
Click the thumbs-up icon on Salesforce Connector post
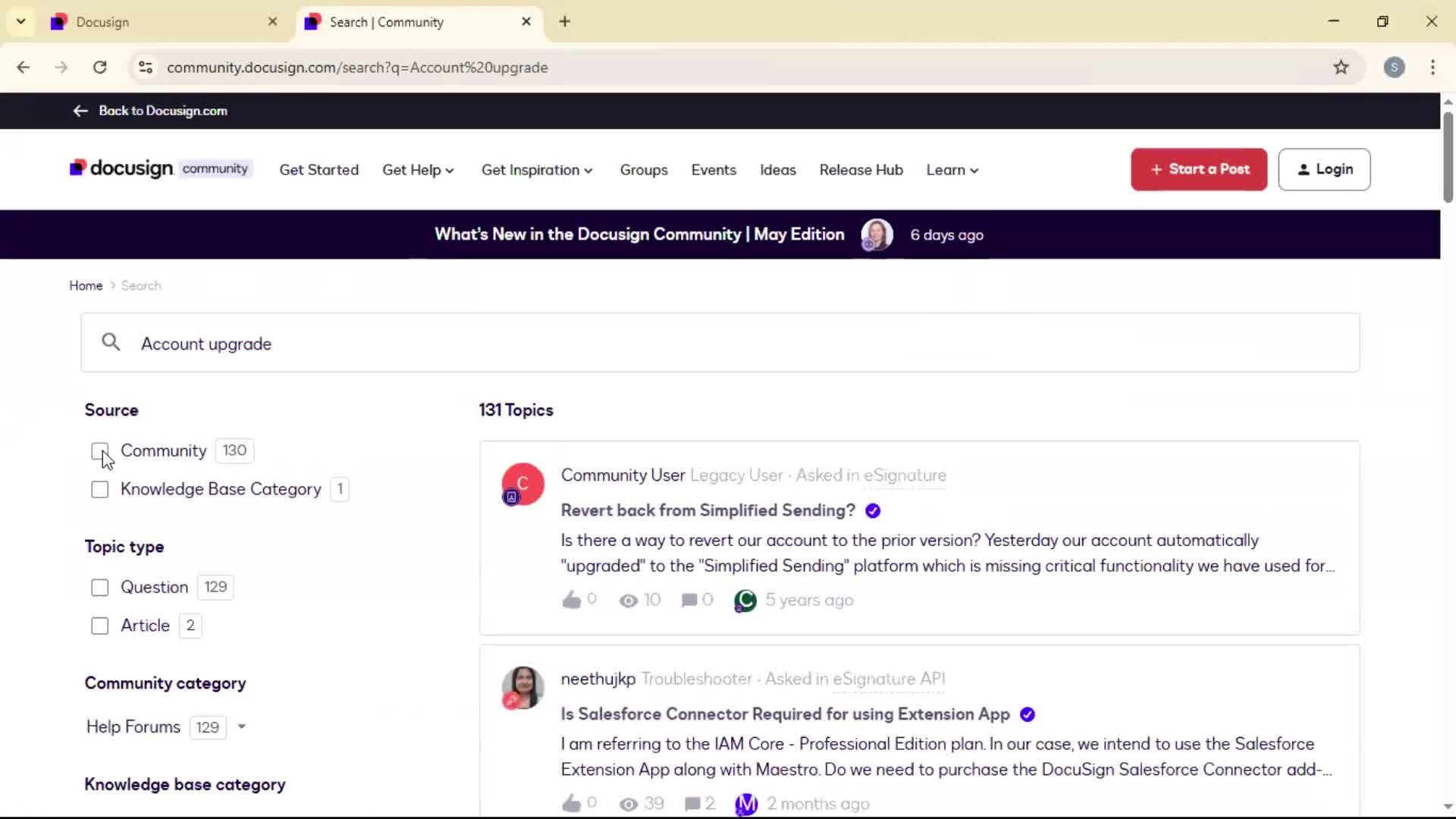click(x=571, y=804)
